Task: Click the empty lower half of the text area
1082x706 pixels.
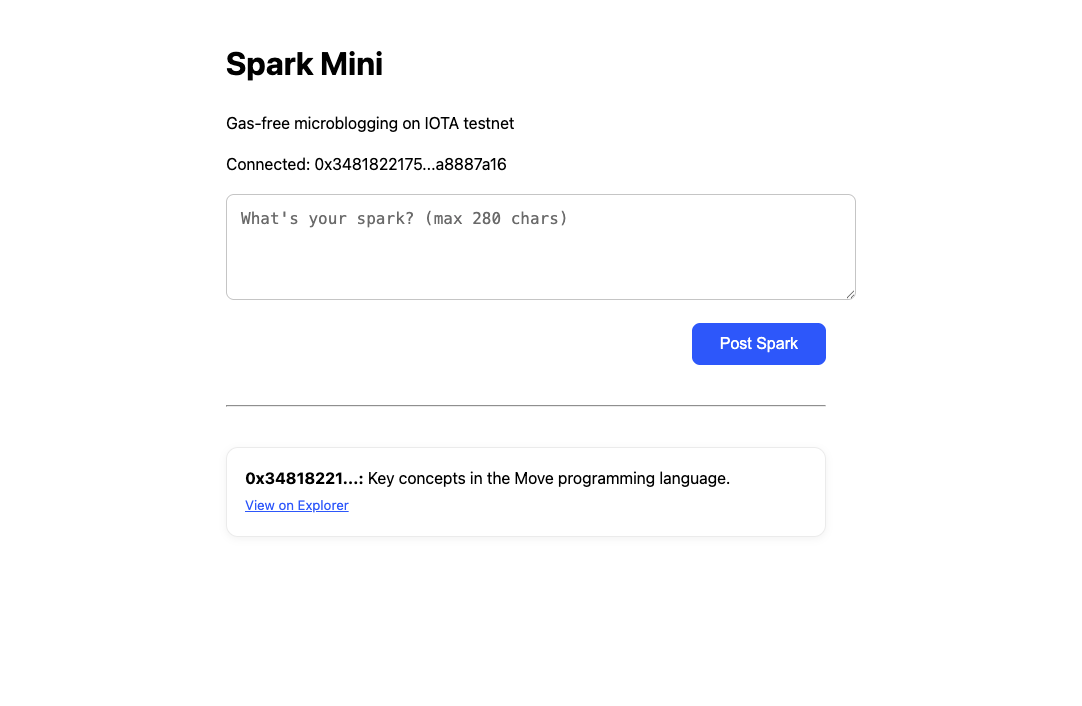Action: click(x=540, y=275)
